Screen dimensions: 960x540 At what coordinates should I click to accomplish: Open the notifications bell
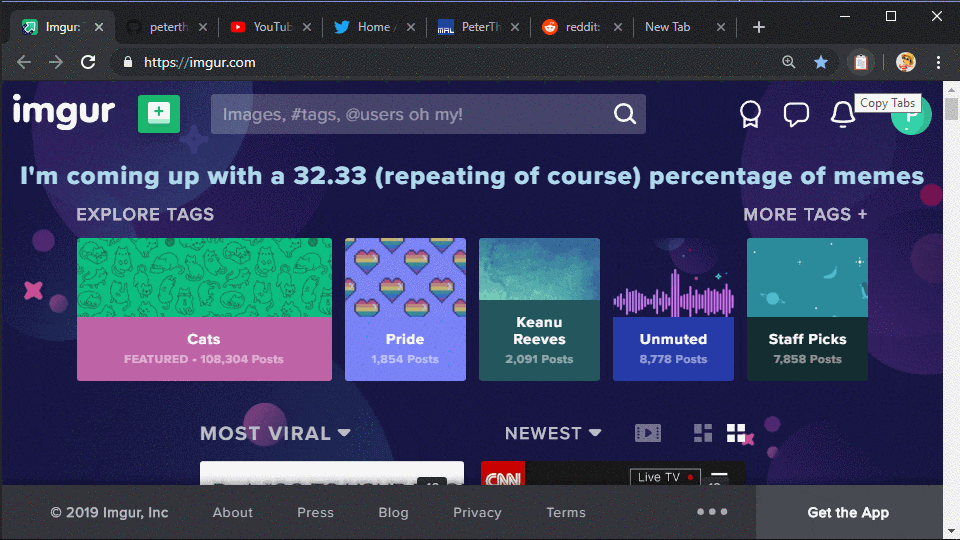[842, 114]
